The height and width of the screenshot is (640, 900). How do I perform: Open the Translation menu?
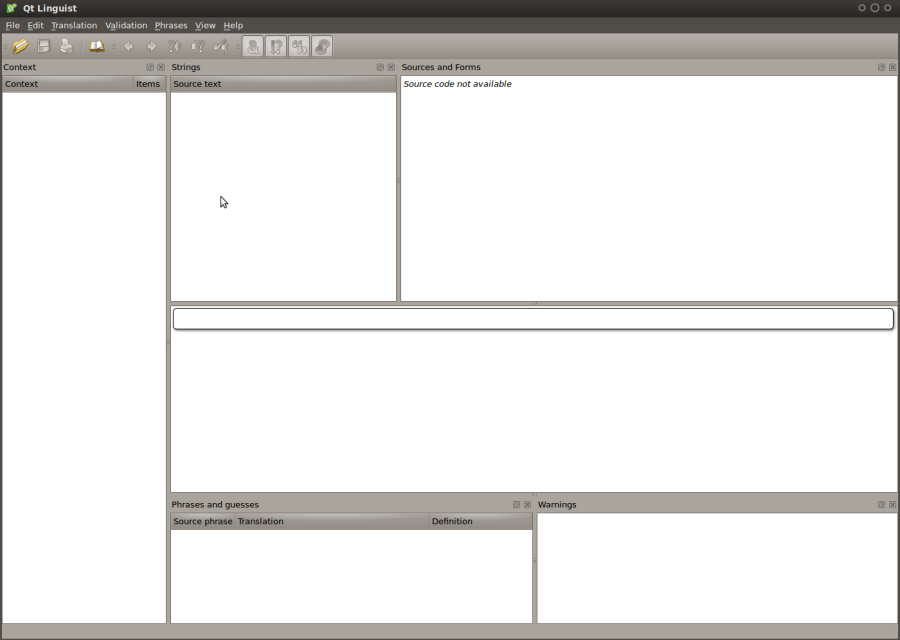pos(74,25)
